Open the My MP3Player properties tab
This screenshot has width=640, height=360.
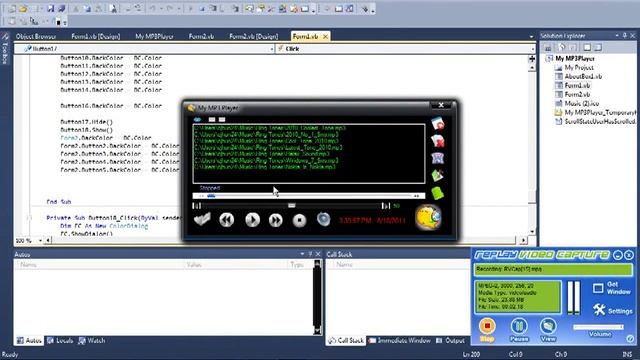pos(154,36)
